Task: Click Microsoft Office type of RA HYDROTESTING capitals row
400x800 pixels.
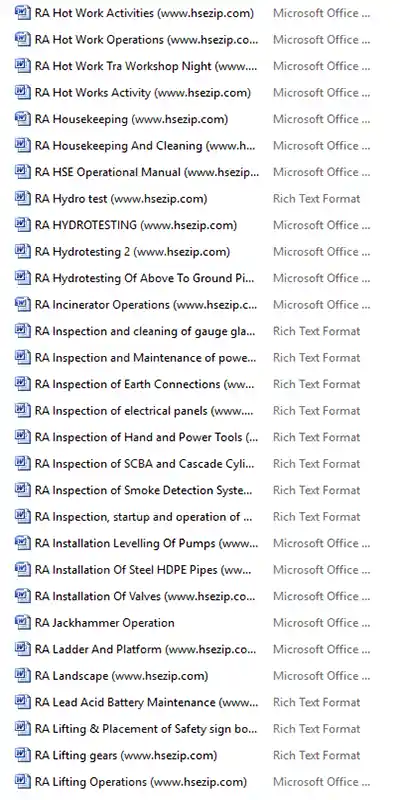Action: tap(322, 225)
